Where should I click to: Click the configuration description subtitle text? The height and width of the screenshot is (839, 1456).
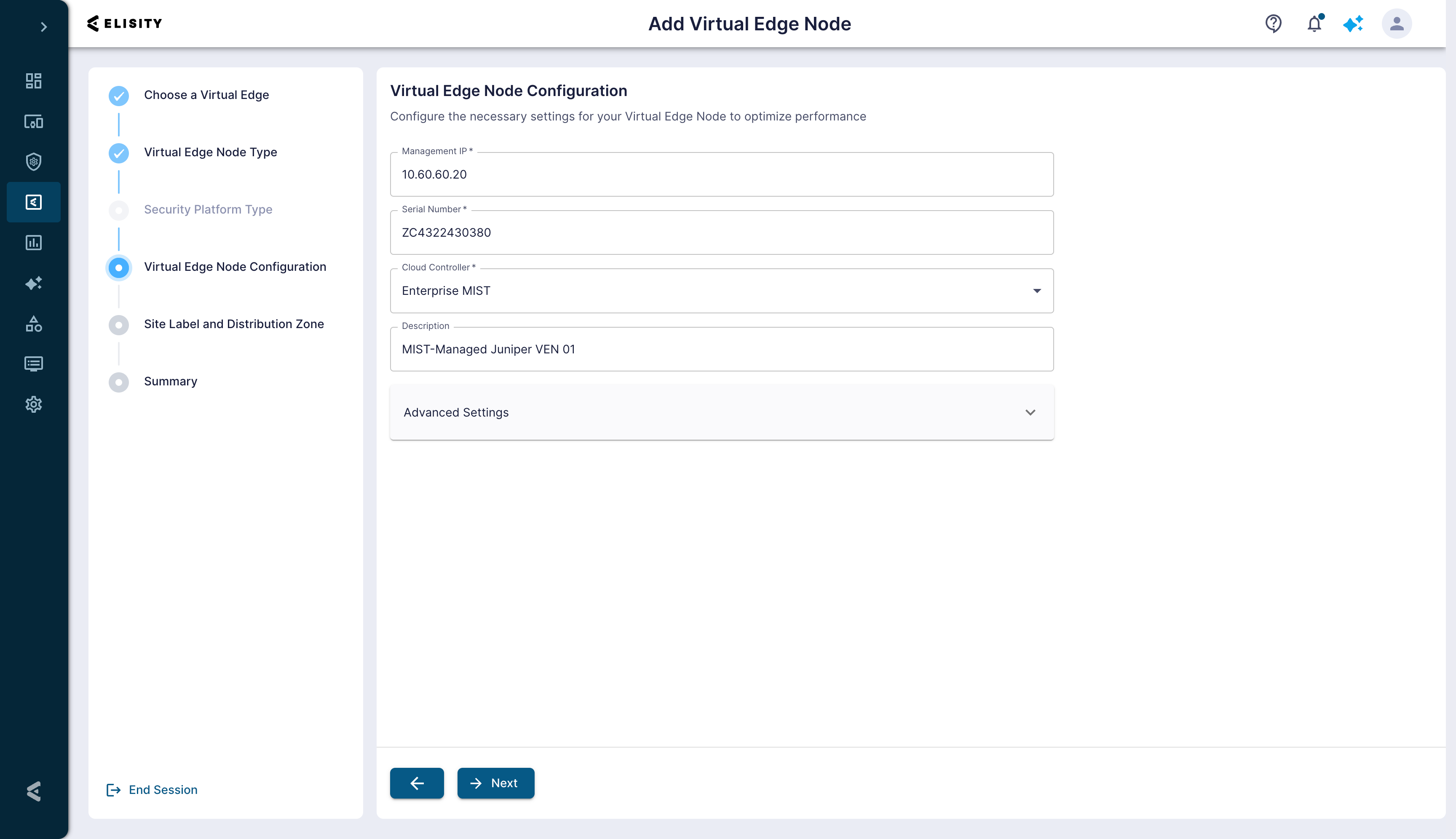pos(628,116)
